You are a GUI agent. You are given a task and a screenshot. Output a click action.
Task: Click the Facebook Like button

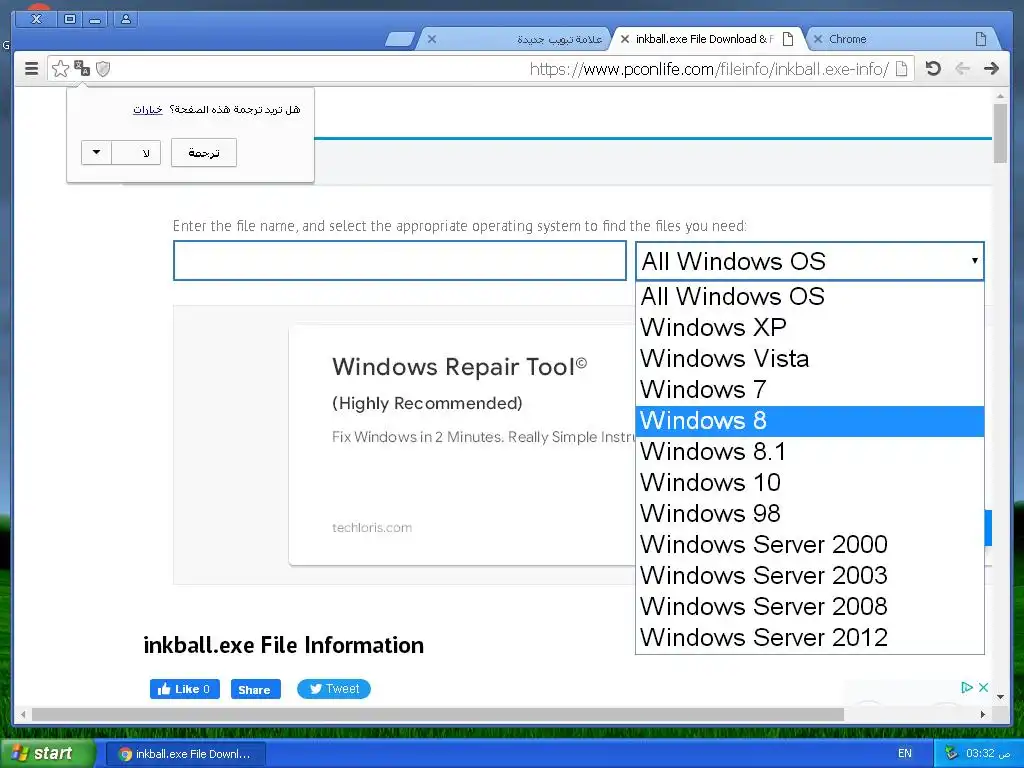[185, 689]
